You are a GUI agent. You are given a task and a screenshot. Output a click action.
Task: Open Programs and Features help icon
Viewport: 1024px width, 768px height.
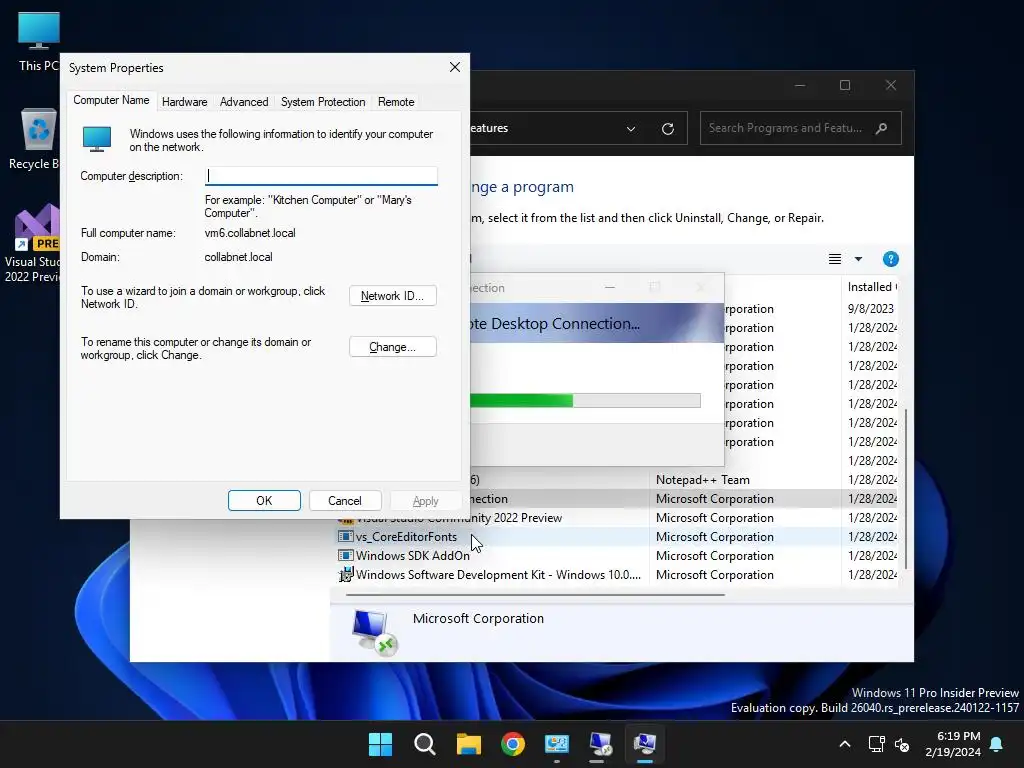coord(890,259)
